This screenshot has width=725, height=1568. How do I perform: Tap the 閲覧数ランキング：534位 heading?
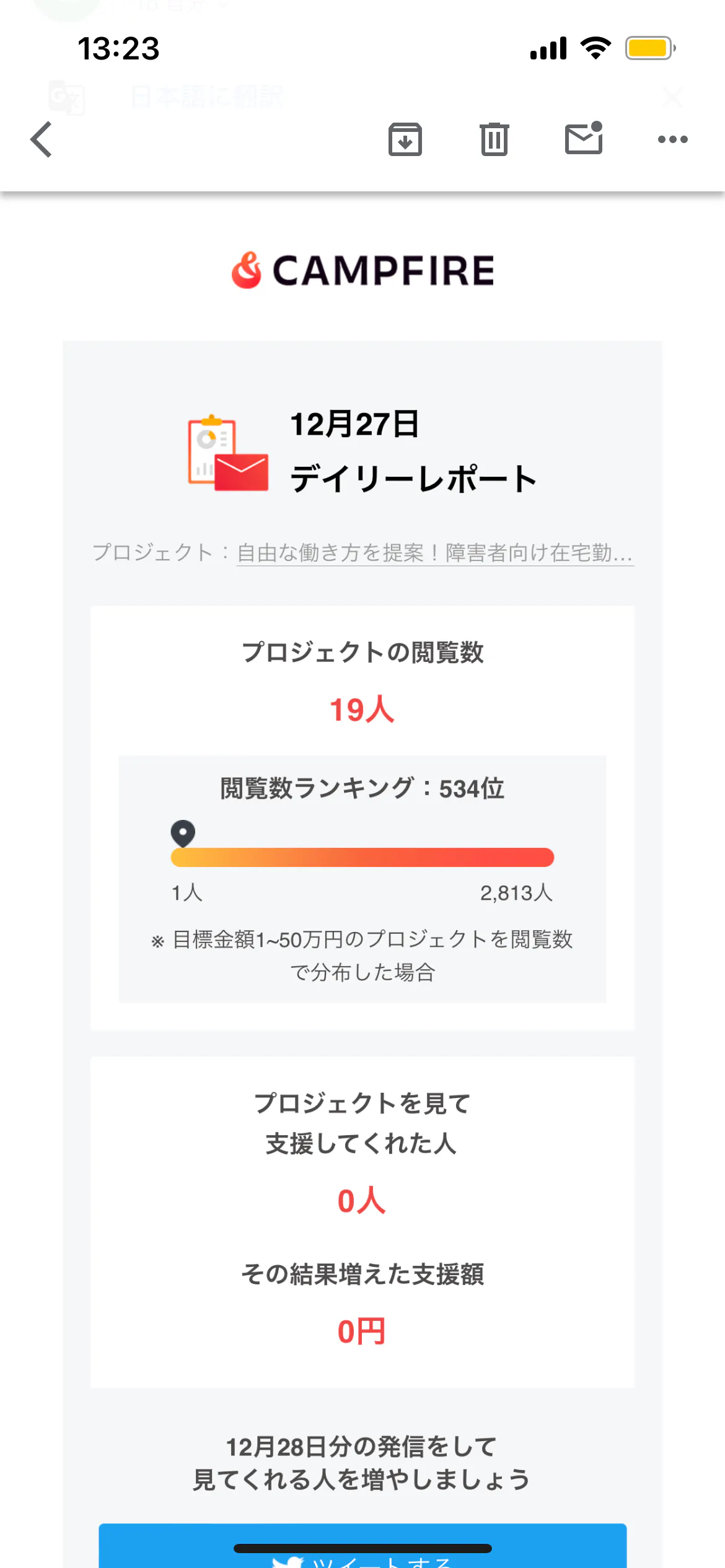pos(362,789)
